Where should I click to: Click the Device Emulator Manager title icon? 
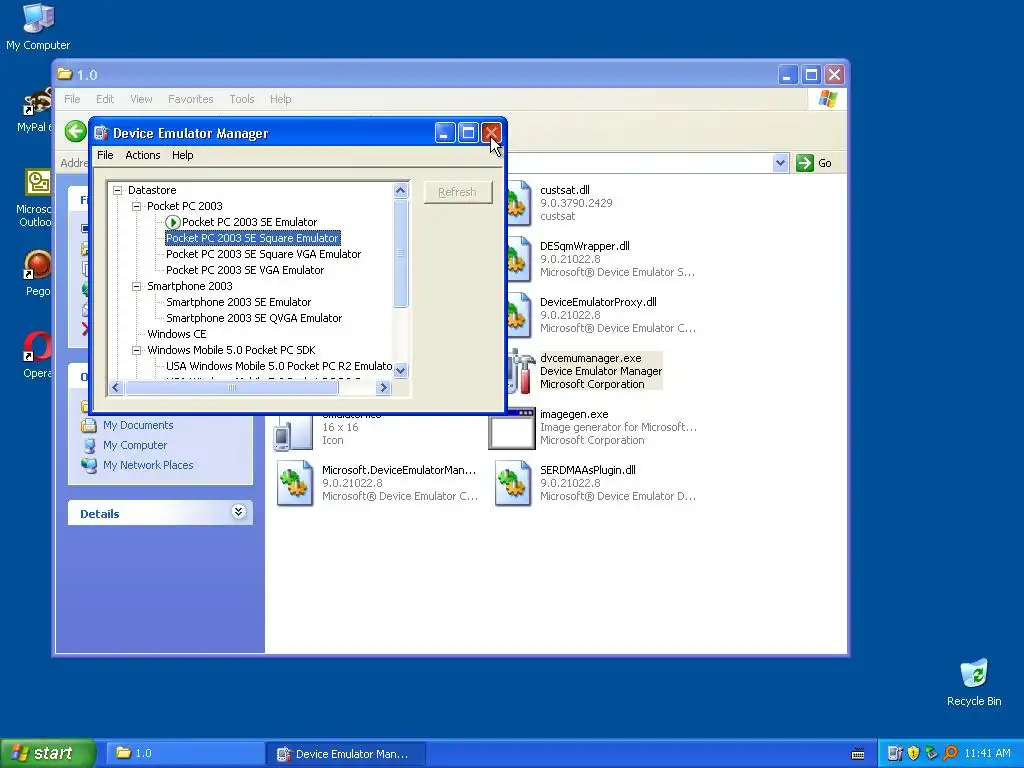(x=101, y=133)
